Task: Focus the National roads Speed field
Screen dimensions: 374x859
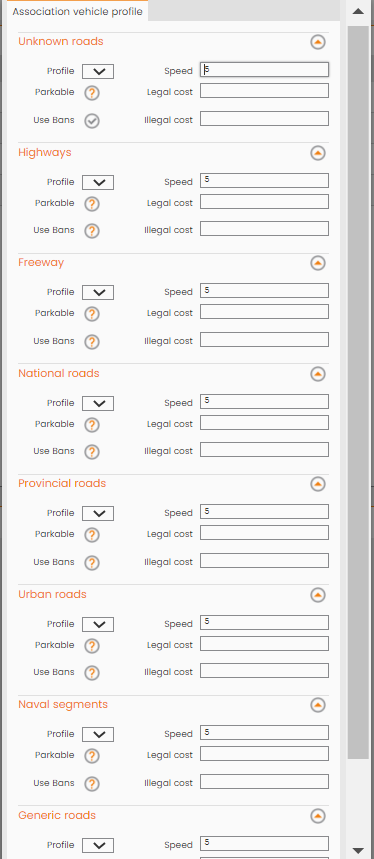Action: click(264, 402)
